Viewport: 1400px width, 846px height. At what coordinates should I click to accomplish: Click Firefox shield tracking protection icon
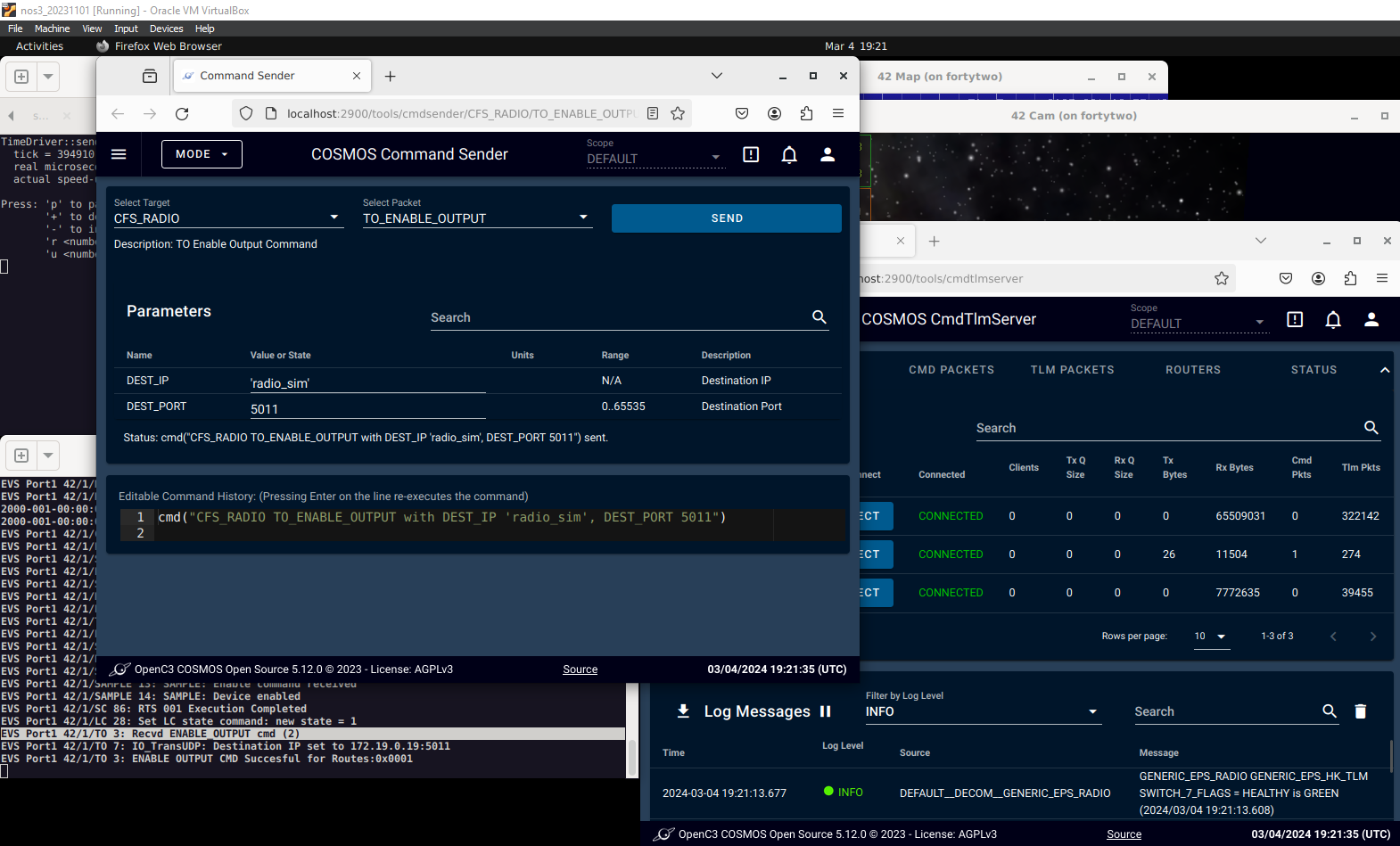[x=246, y=113]
